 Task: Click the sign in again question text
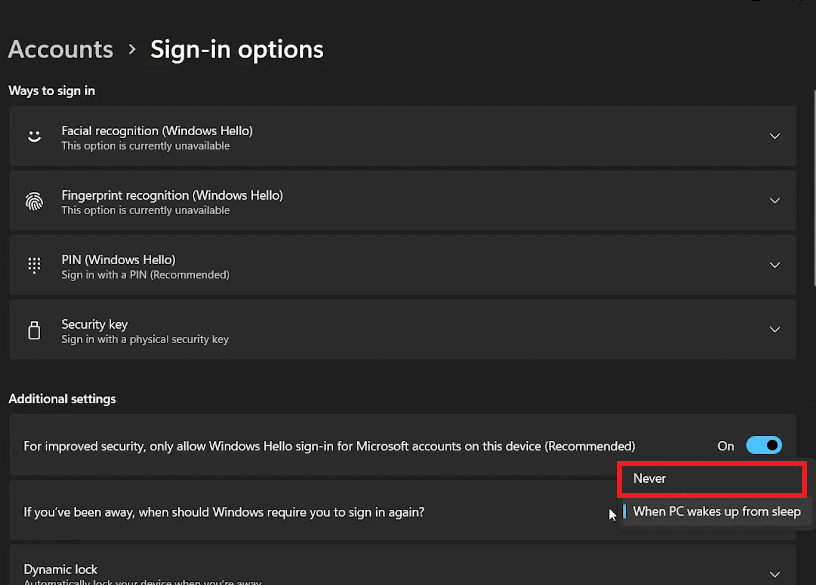click(x=224, y=513)
